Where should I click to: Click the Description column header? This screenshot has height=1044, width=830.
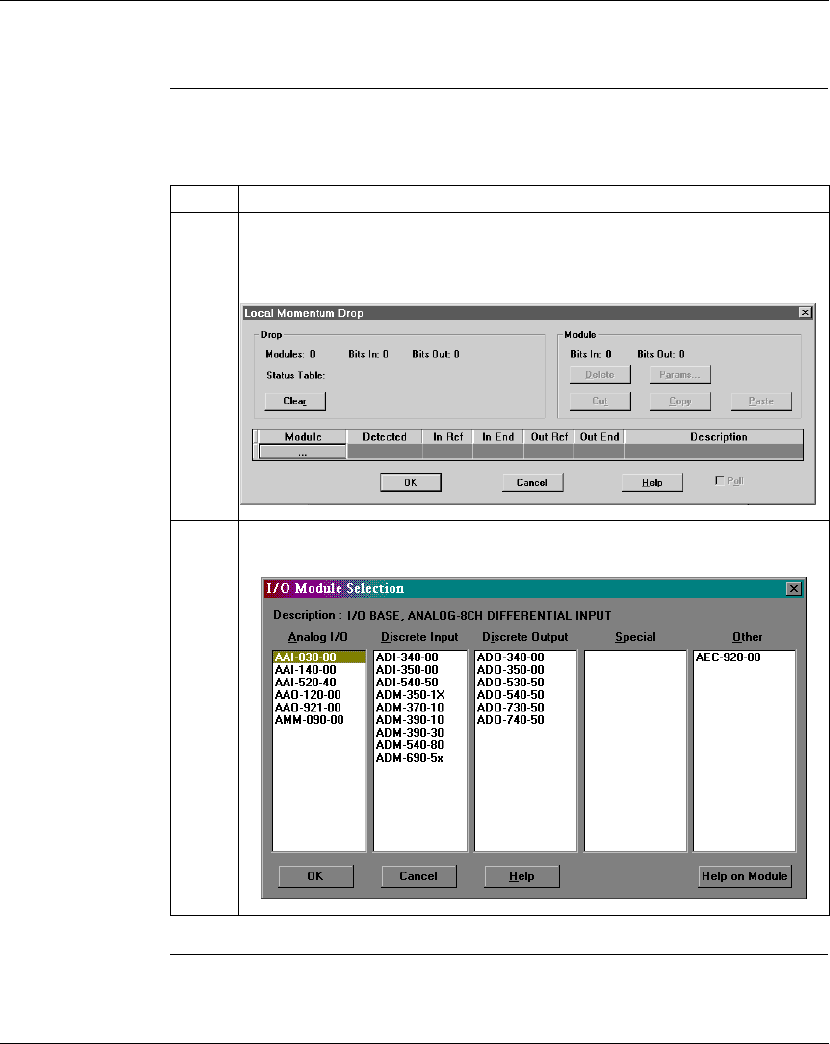(718, 437)
